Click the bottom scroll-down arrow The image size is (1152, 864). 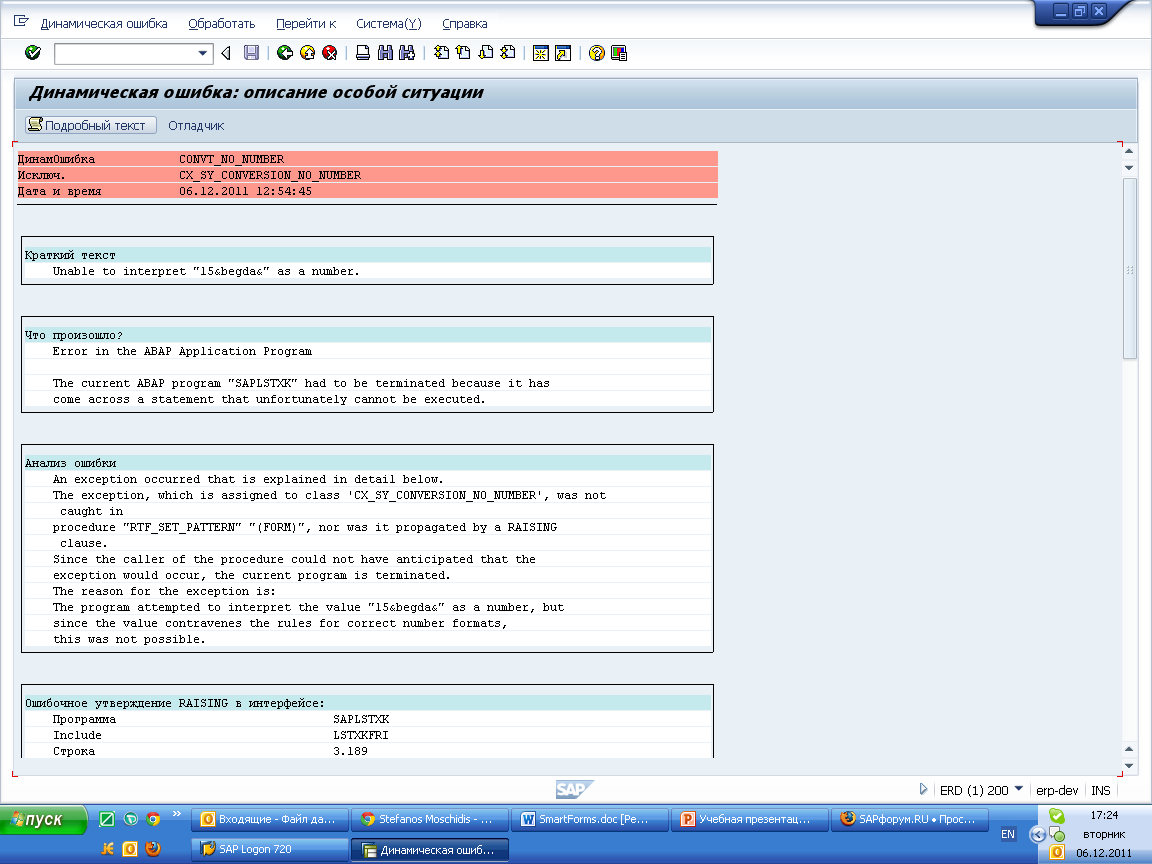tap(1129, 766)
